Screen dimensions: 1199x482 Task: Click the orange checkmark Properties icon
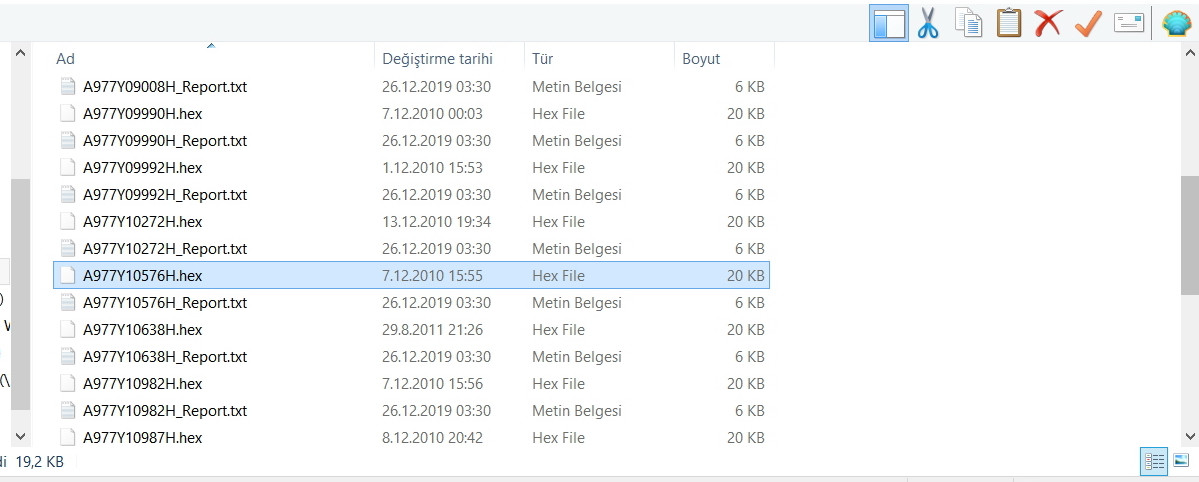tap(1088, 23)
